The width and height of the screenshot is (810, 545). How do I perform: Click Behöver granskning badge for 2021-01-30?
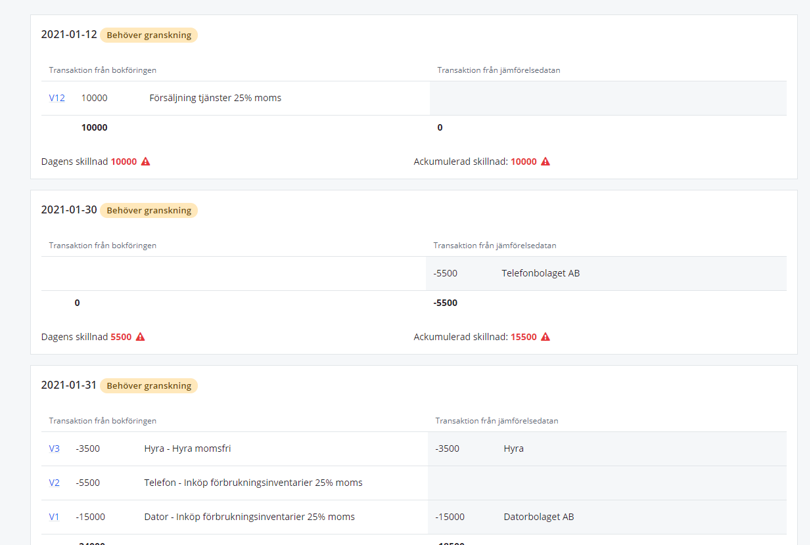[x=148, y=211]
